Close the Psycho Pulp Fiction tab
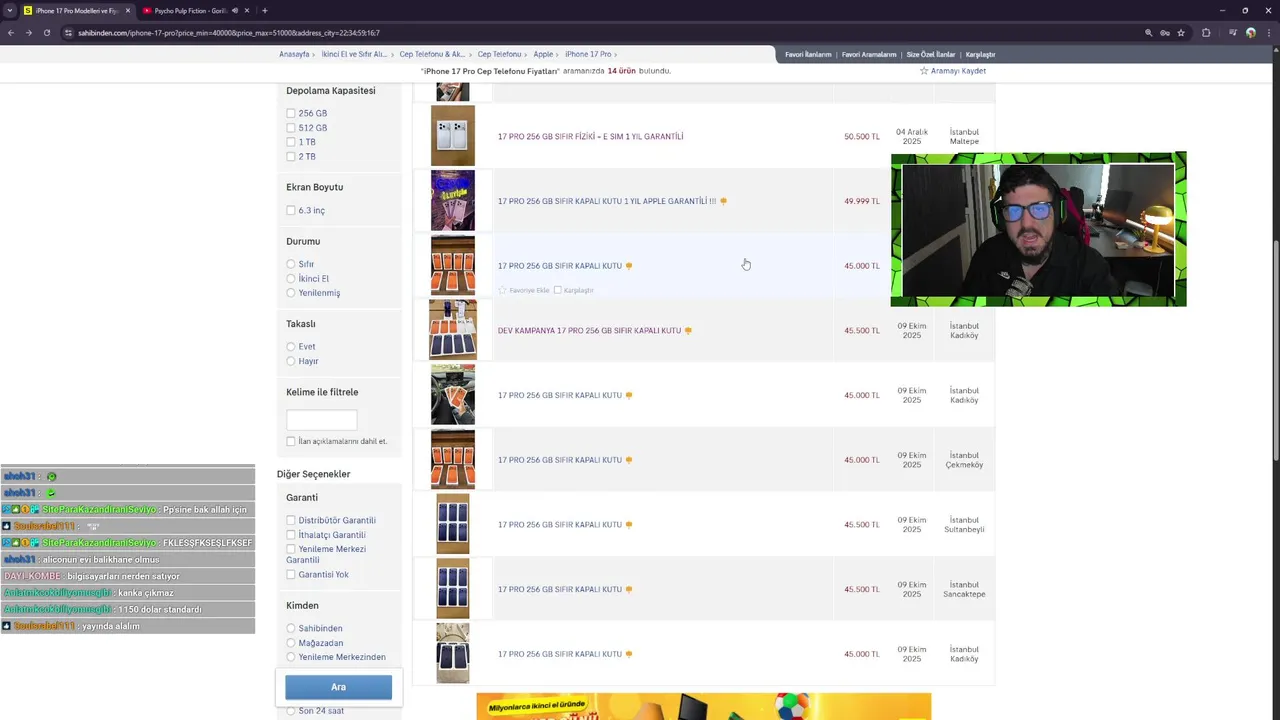1280x720 pixels. pos(246,11)
